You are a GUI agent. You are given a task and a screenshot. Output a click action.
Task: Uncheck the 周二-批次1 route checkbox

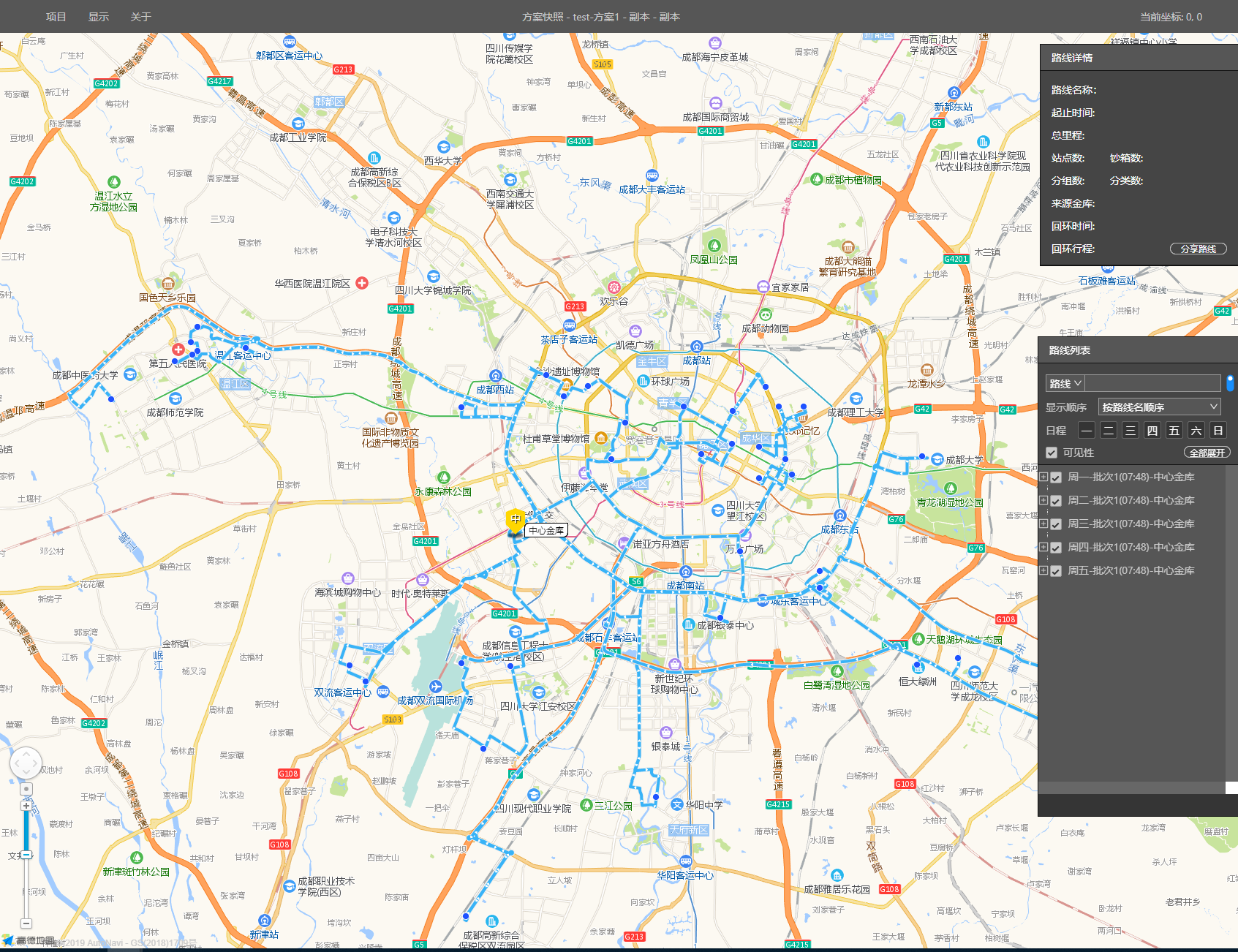tap(1056, 501)
